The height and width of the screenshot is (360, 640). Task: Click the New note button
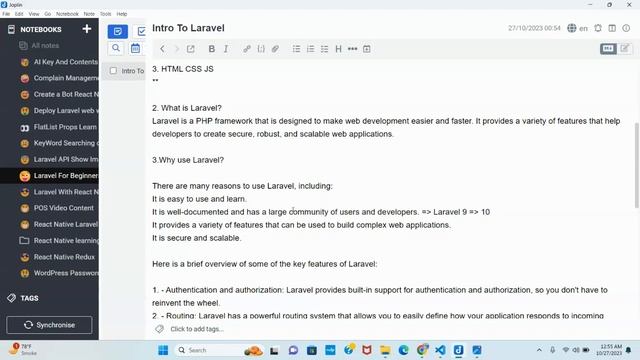tap(118, 31)
